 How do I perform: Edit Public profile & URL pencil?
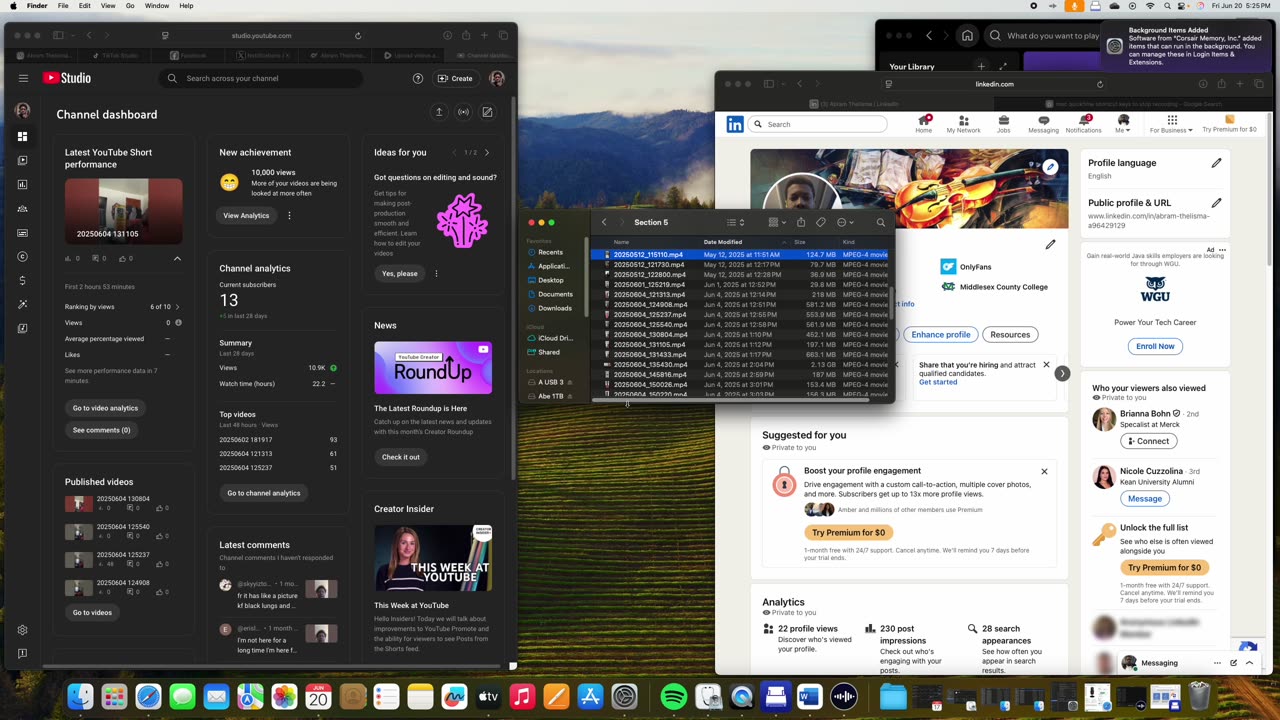point(1216,203)
